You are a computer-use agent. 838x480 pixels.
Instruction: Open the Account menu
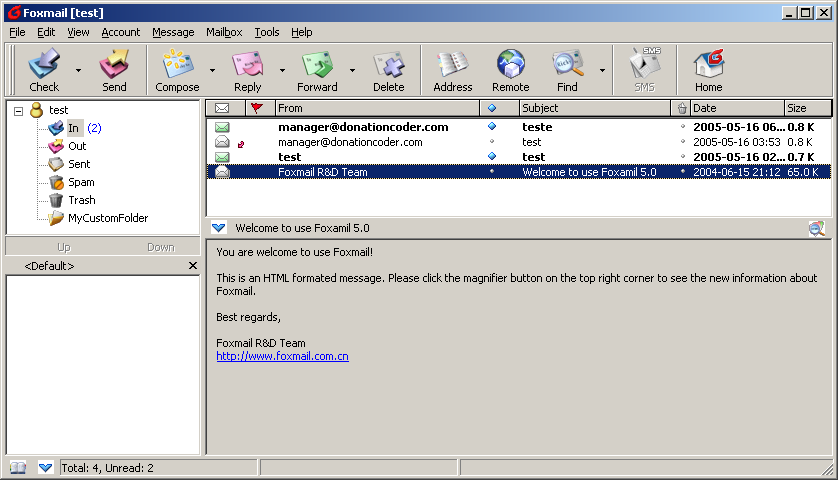[121, 32]
